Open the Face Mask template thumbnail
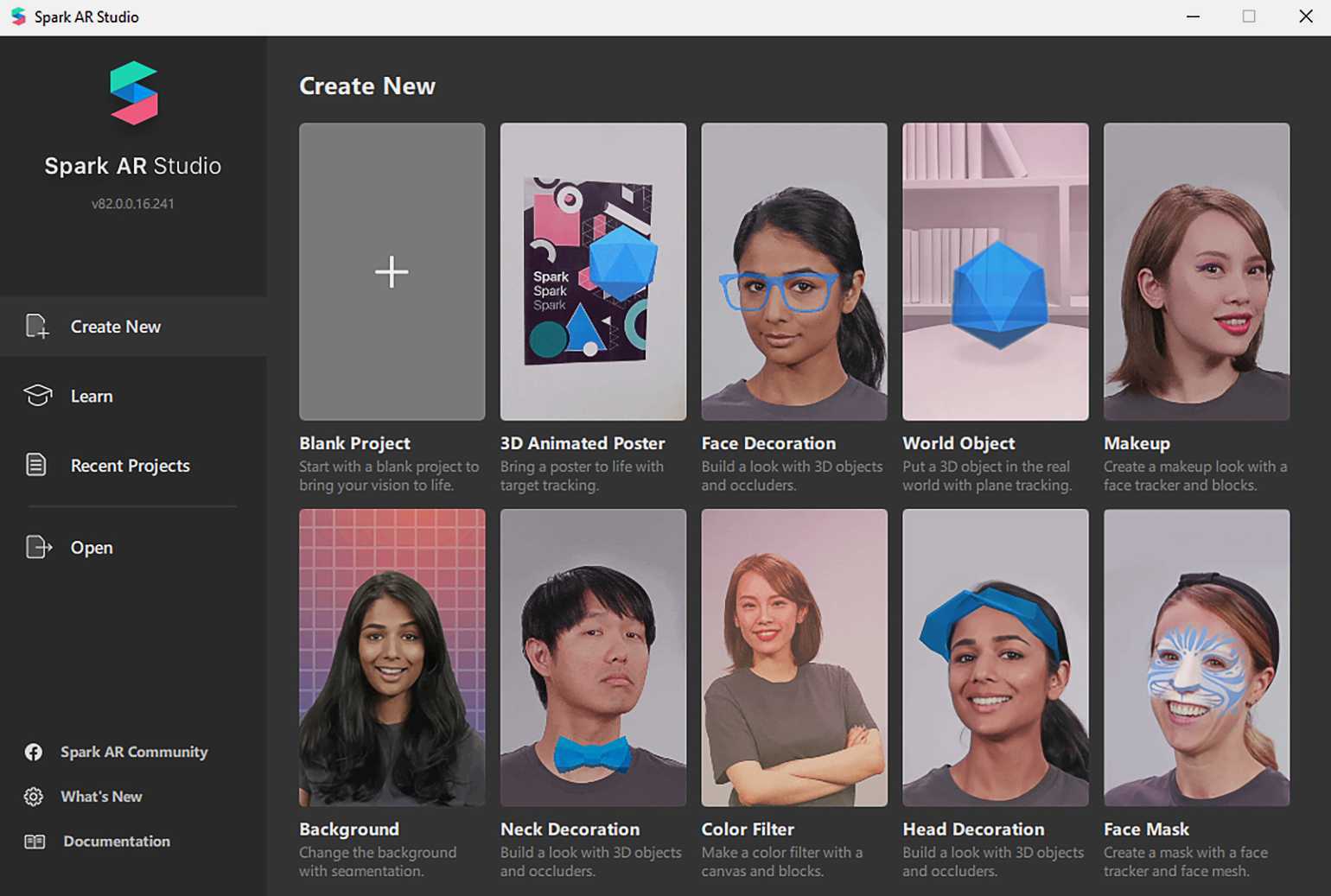This screenshot has height=896, width=1331. tap(1197, 658)
